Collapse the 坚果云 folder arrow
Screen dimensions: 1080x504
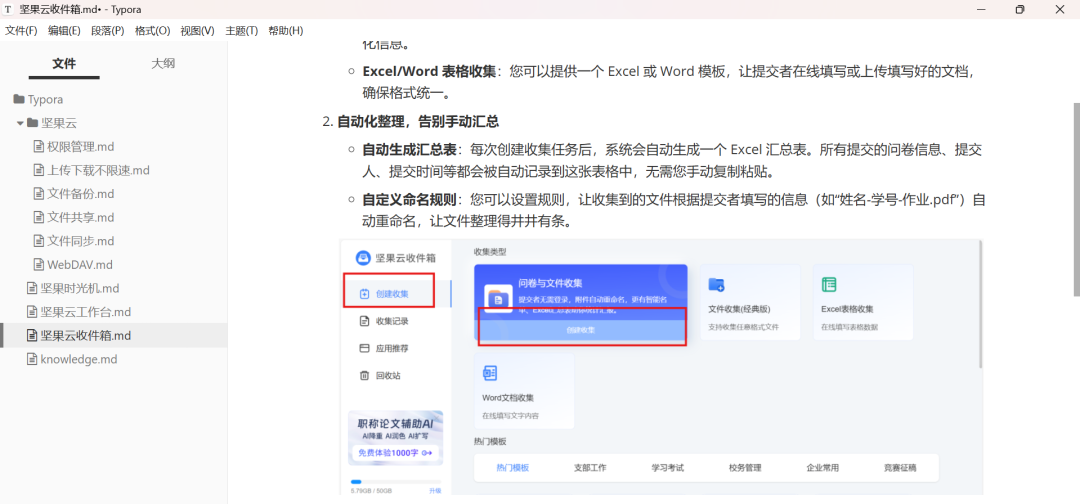pyautogui.click(x=20, y=123)
